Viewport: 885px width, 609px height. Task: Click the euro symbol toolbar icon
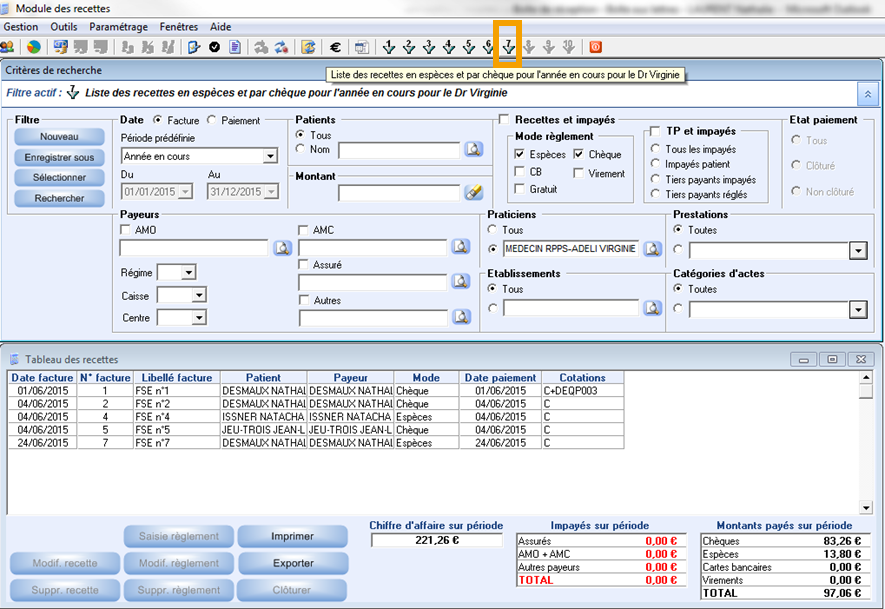coord(335,47)
